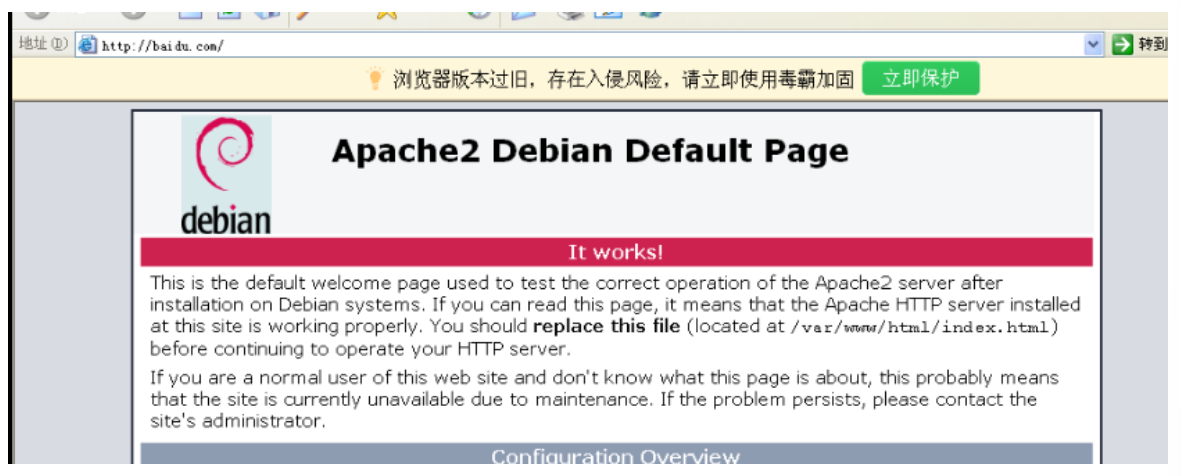The image size is (1181, 476).
Task: Click the lightbulb icon in the warning bar
Action: 375,79
